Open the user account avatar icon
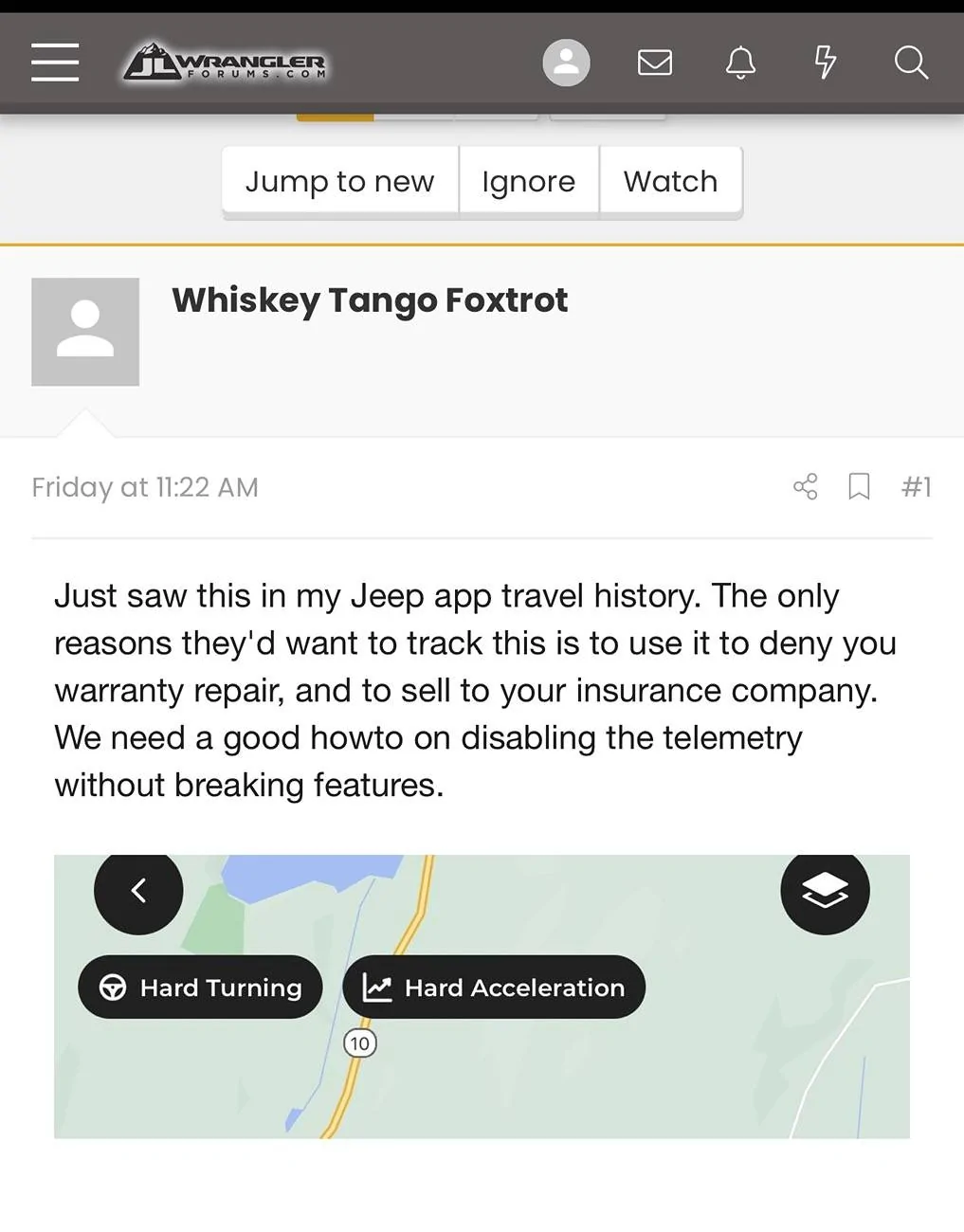Image resolution: width=964 pixels, height=1232 pixels. [x=566, y=63]
